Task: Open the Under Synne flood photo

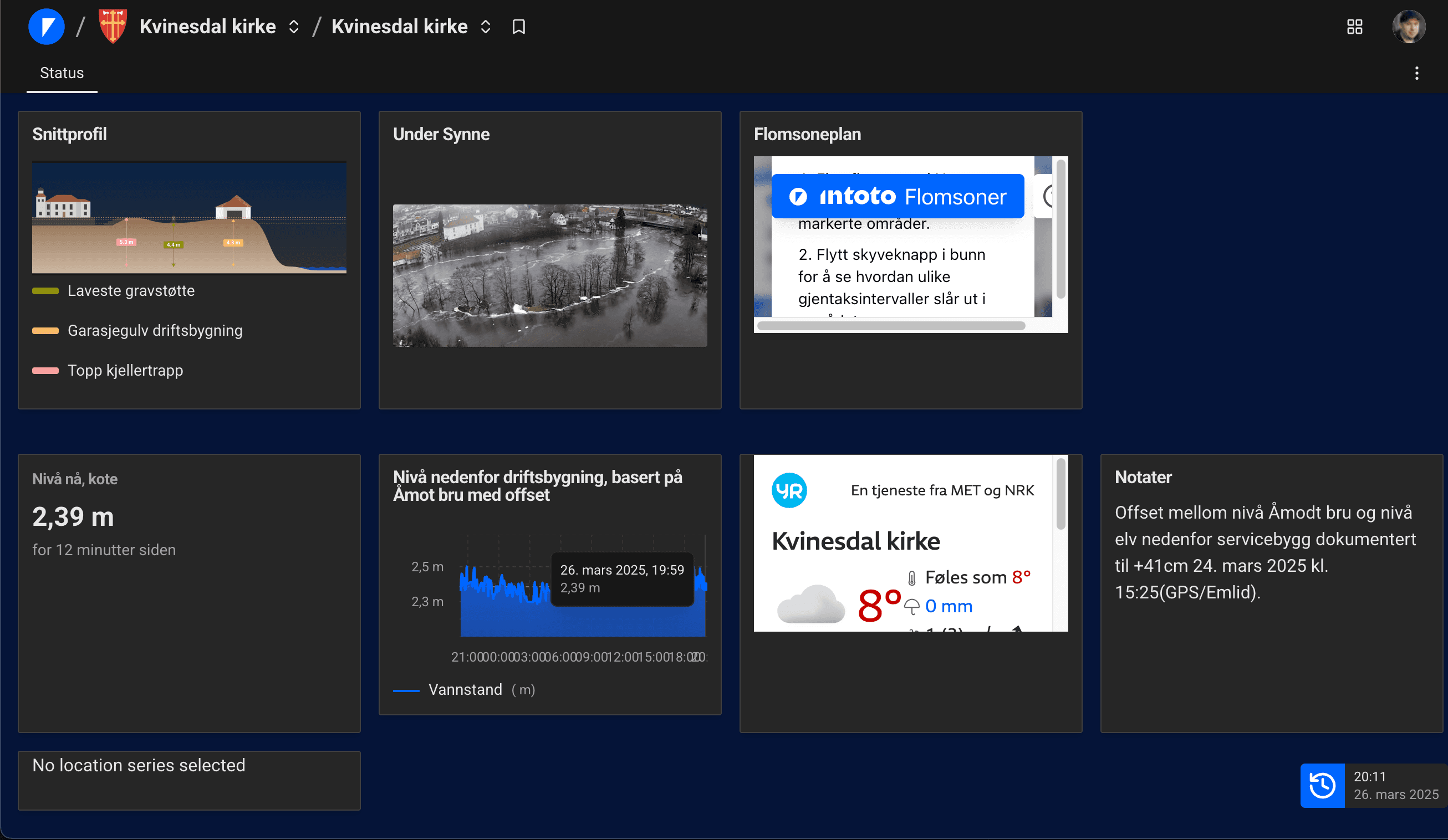Action: coord(549,275)
